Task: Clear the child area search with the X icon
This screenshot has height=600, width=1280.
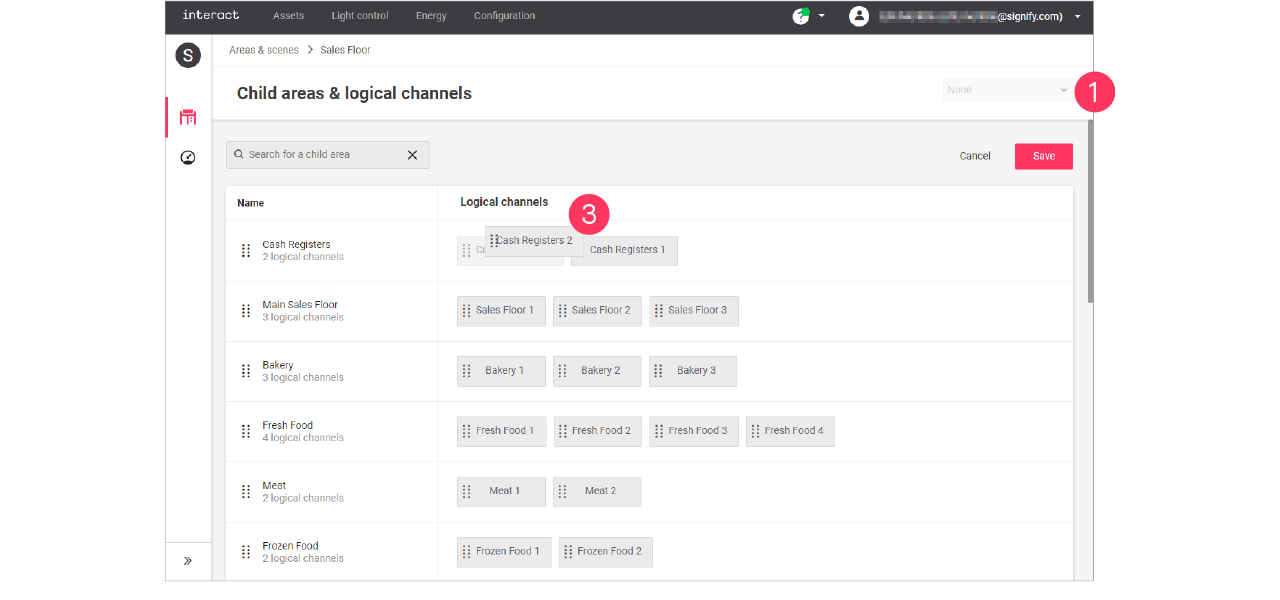Action: (x=412, y=155)
